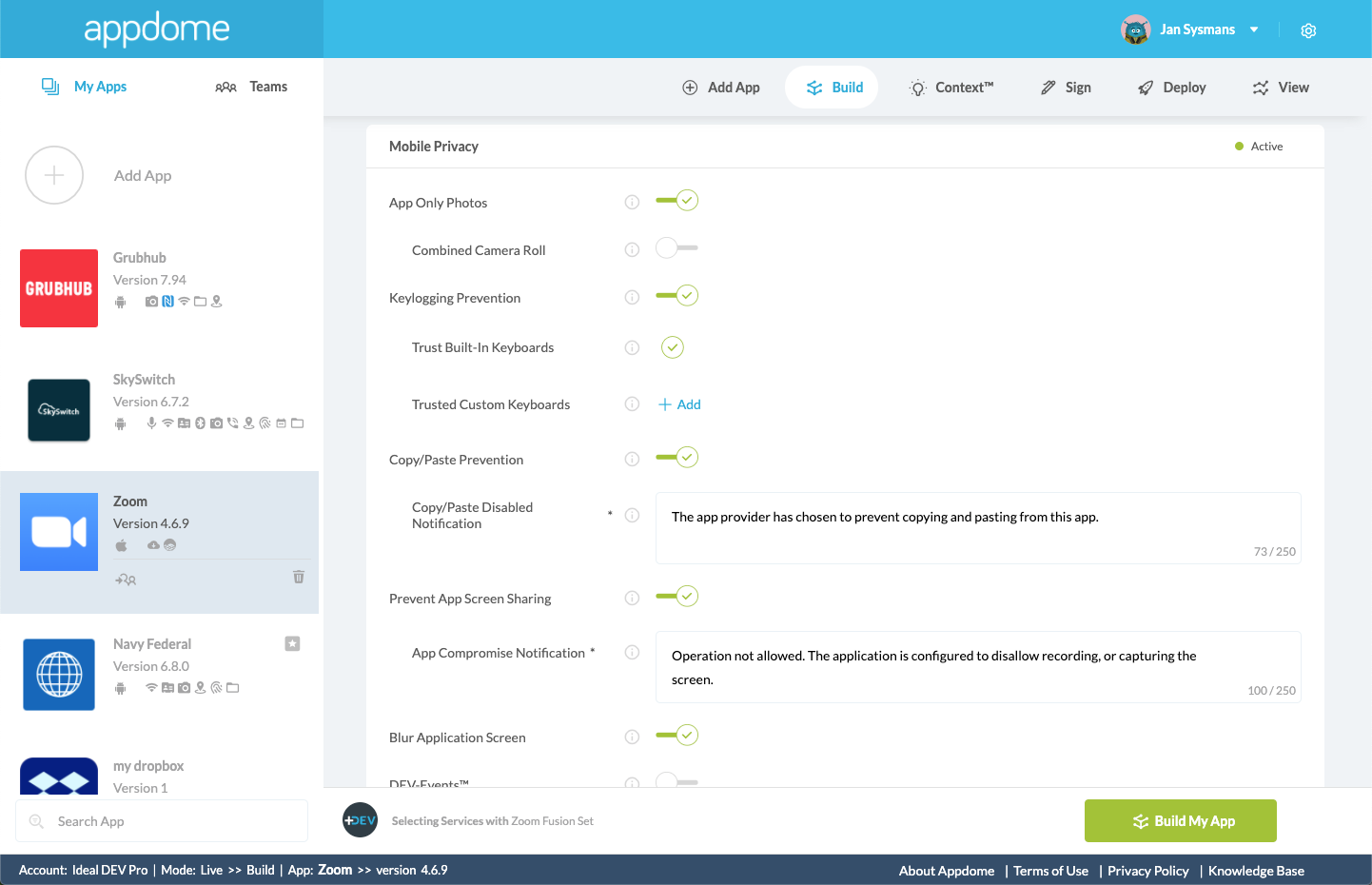Click the info icon next to App Only Photos
The image size is (1372, 885).
point(632,203)
